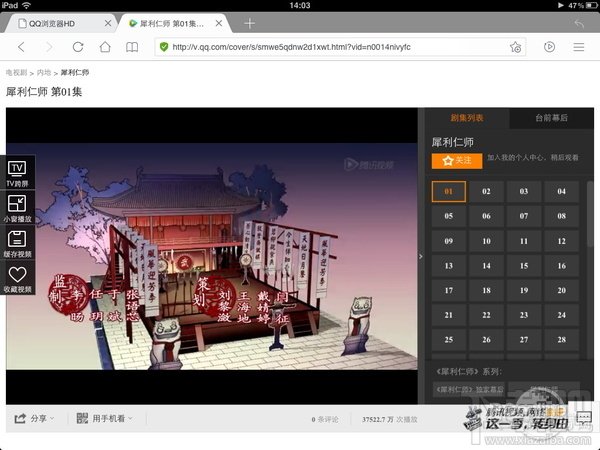Viewport: 600px width, 450px height.
Task: Click the 内地 breadcrumb link
Action: (x=44, y=73)
